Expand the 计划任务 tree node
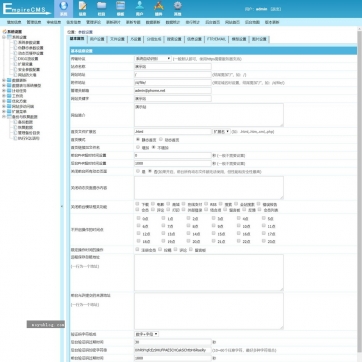This screenshot has height=362, width=362. tap(4, 91)
